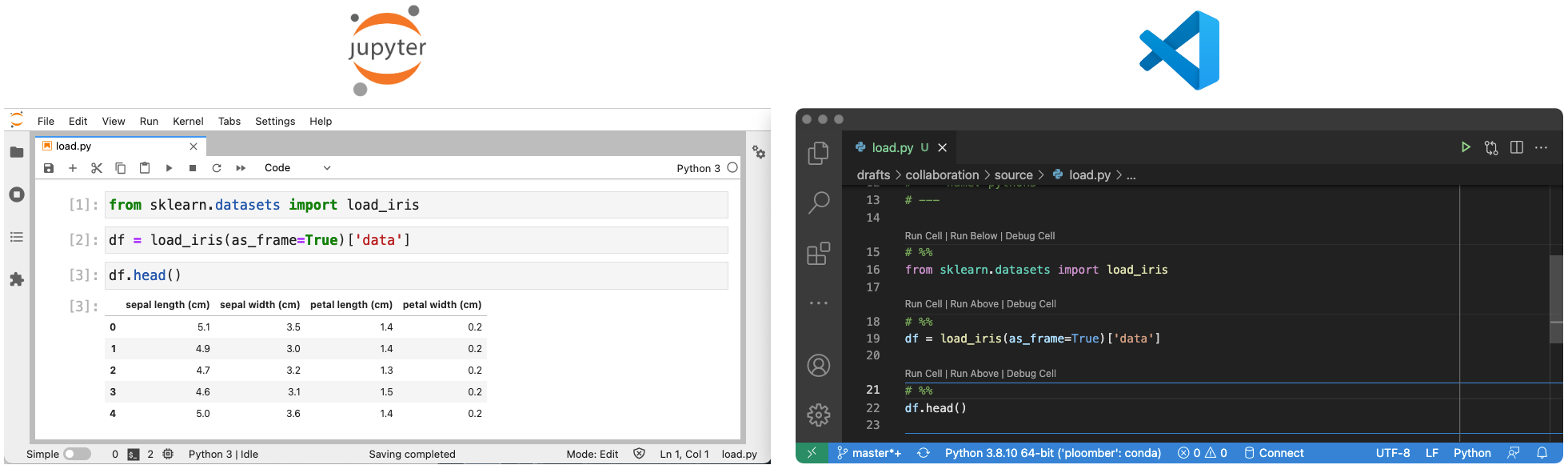Click the df.head() cell in Jupyter
Screen dimensions: 1568x469
pos(417,275)
